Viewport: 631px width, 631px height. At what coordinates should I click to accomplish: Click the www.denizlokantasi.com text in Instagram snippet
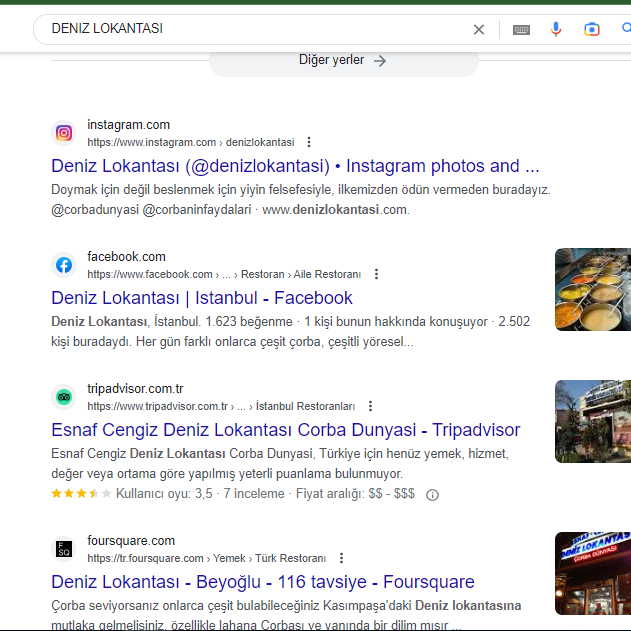[x=336, y=210]
